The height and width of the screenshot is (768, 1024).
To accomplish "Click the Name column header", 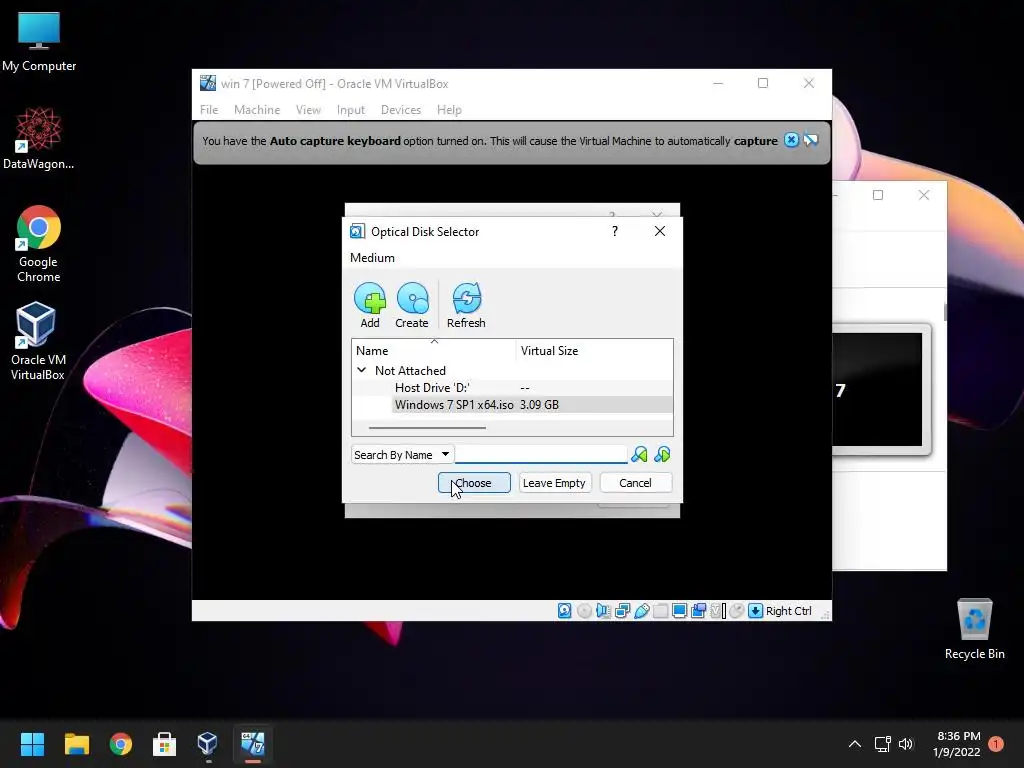I will click(x=434, y=351).
